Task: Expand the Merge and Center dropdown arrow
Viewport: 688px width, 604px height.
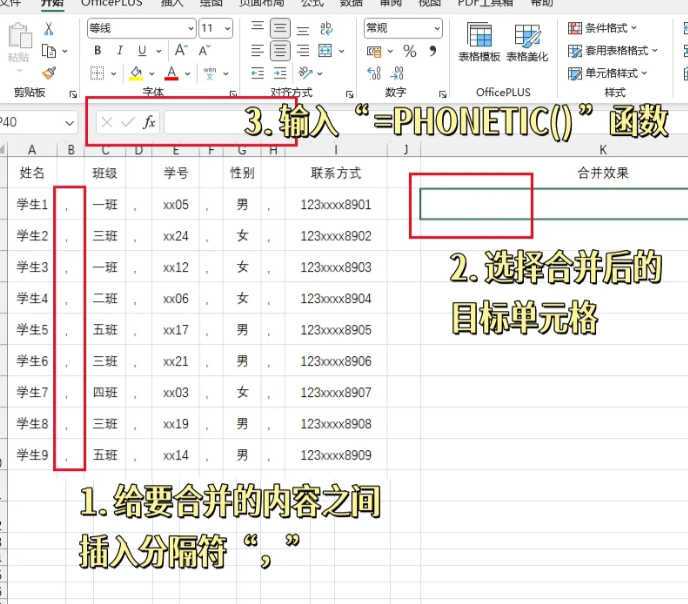Action: [x=341, y=51]
